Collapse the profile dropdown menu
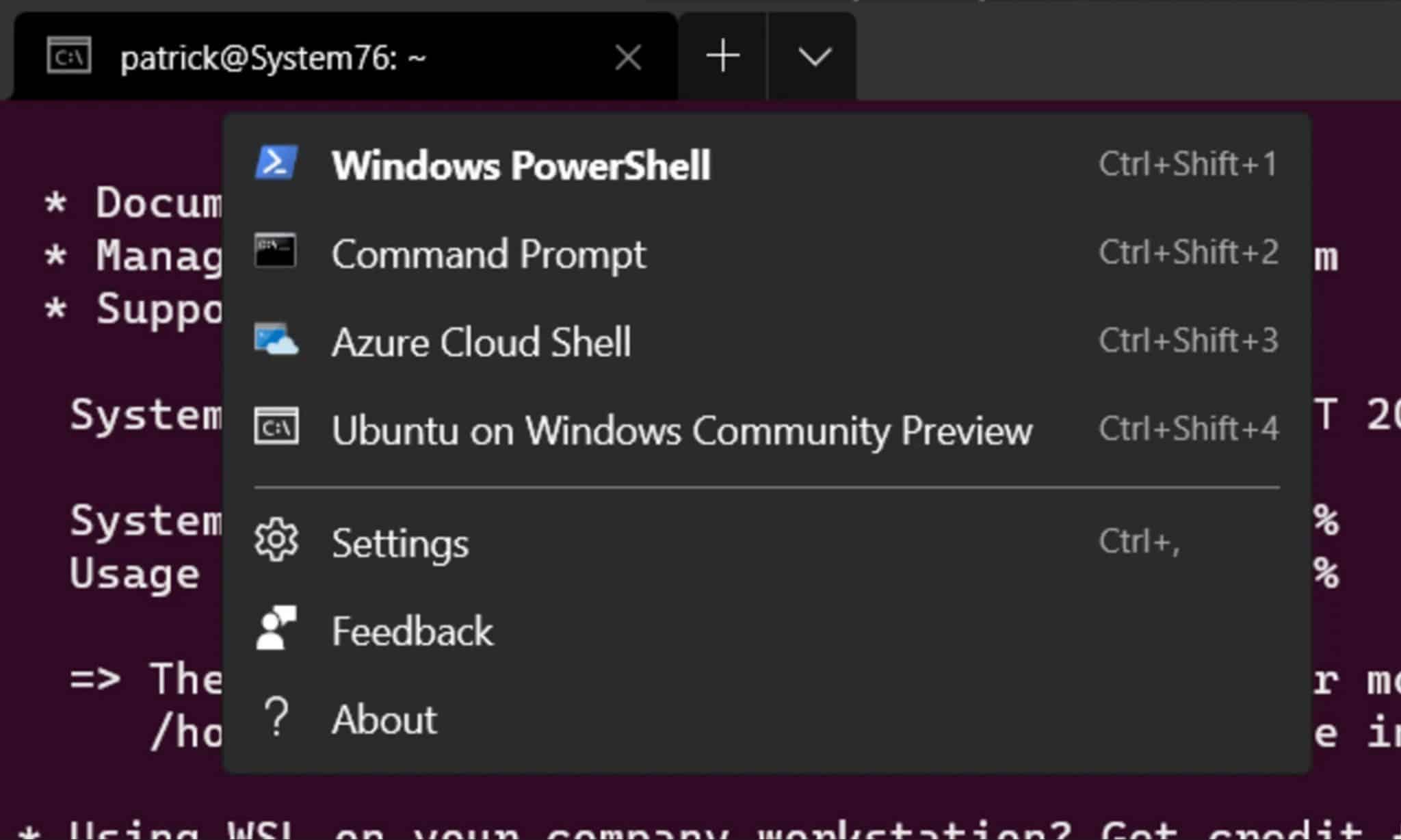The image size is (1401, 840). click(x=813, y=55)
